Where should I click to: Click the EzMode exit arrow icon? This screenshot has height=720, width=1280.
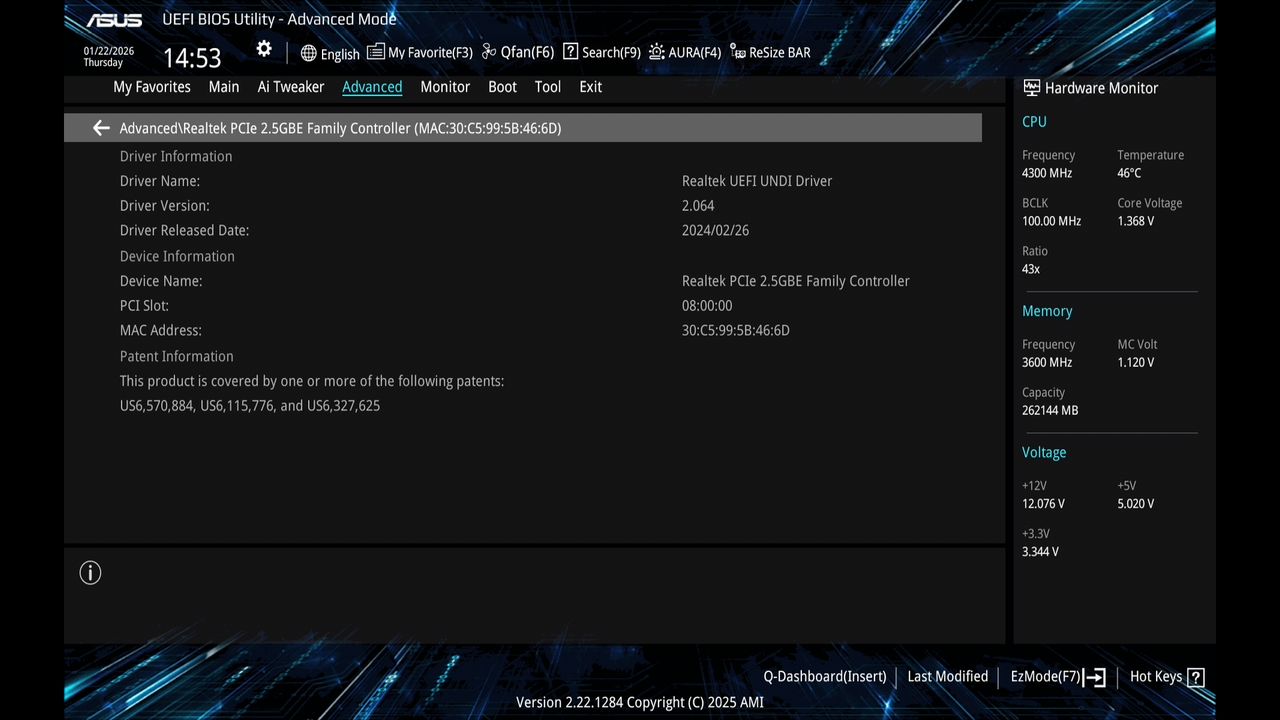[1096, 677]
